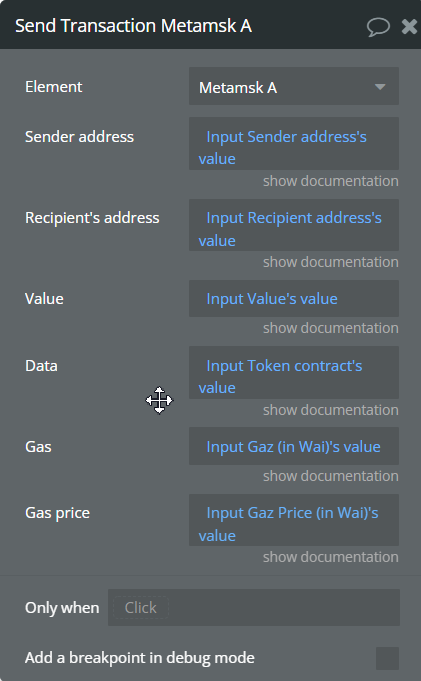Edit the Recipient's address expression field
This screenshot has width=421, height=681.
click(x=294, y=225)
